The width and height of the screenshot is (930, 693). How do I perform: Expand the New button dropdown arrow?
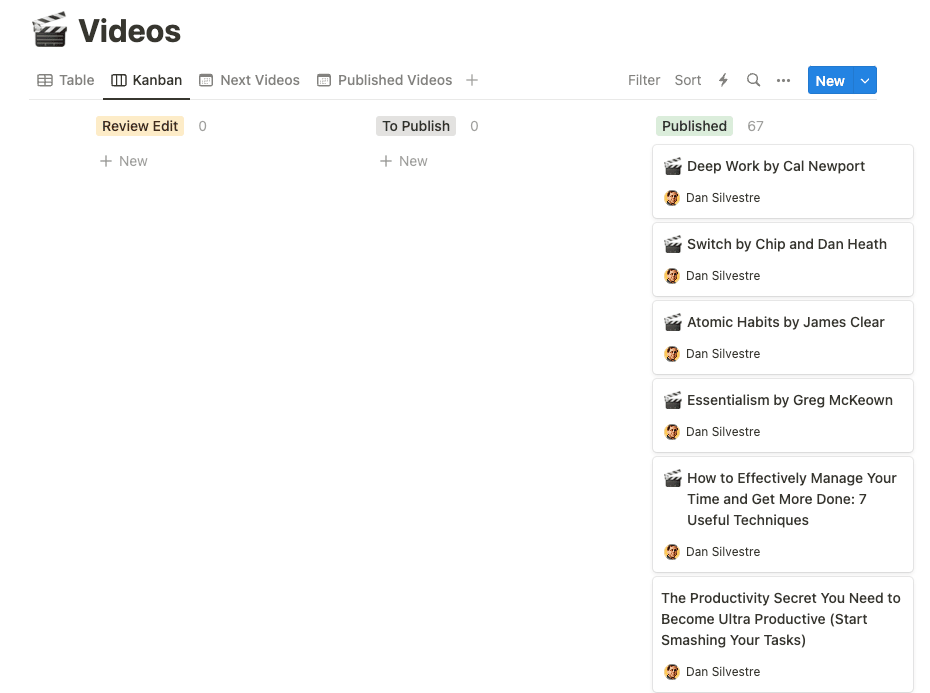click(x=865, y=80)
